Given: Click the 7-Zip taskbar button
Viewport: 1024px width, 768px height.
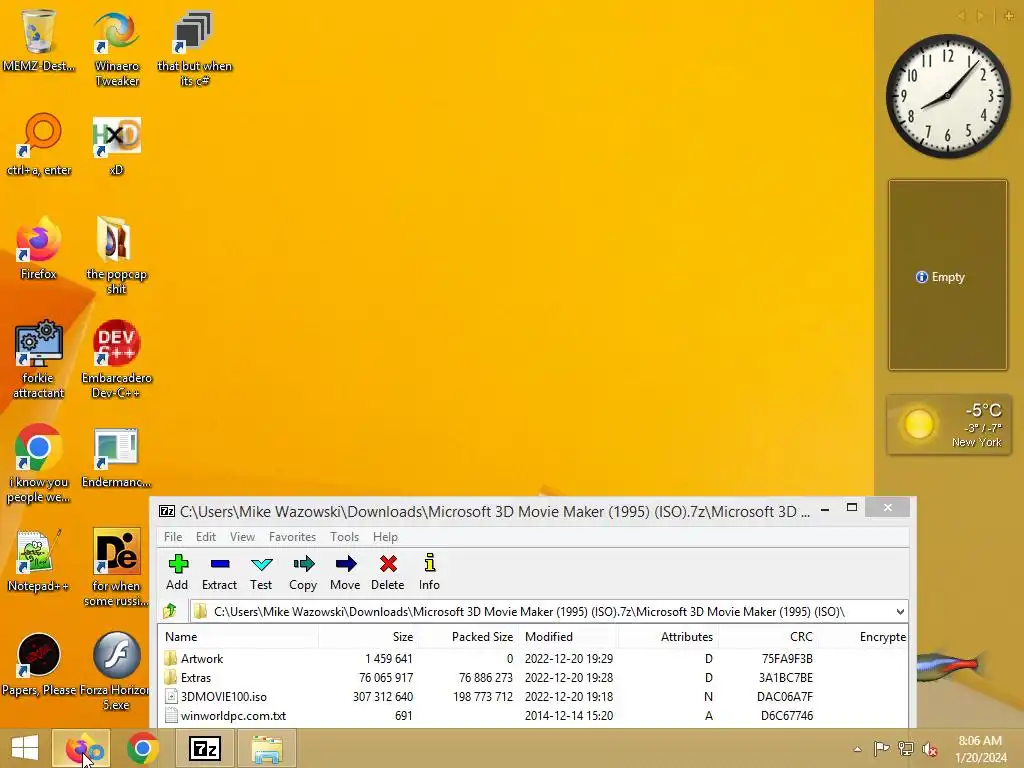Looking at the screenshot, I should click(204, 748).
